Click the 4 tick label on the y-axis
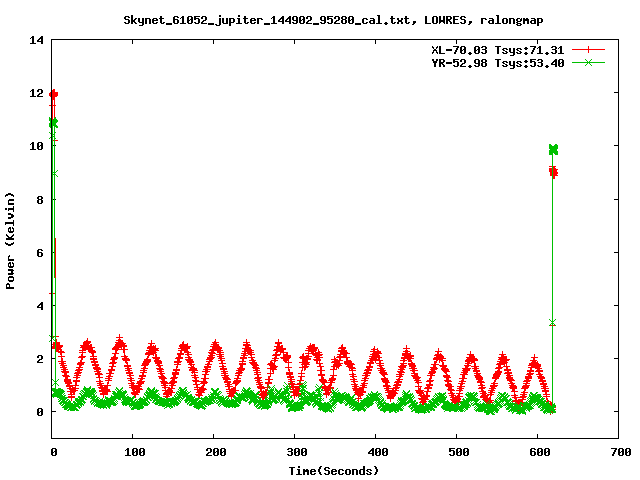Screen dimensions: 640x480 coord(41,305)
